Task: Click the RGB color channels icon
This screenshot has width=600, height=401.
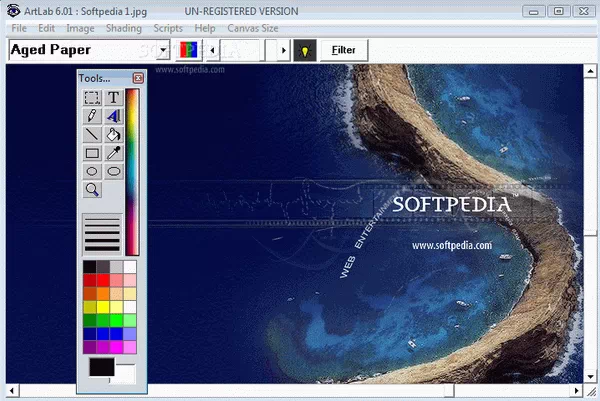Action: click(x=189, y=50)
